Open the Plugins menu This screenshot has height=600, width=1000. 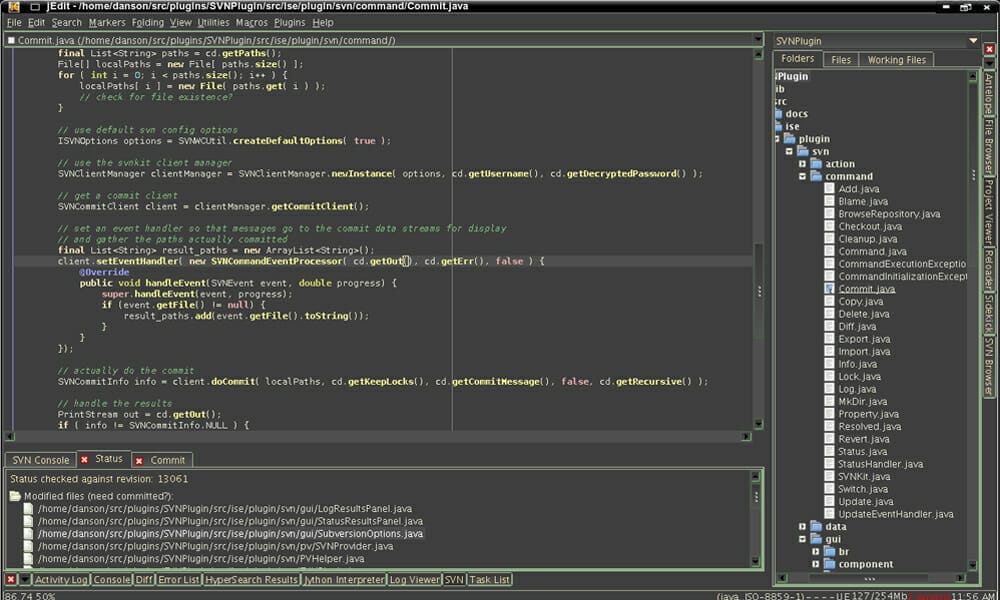point(290,21)
